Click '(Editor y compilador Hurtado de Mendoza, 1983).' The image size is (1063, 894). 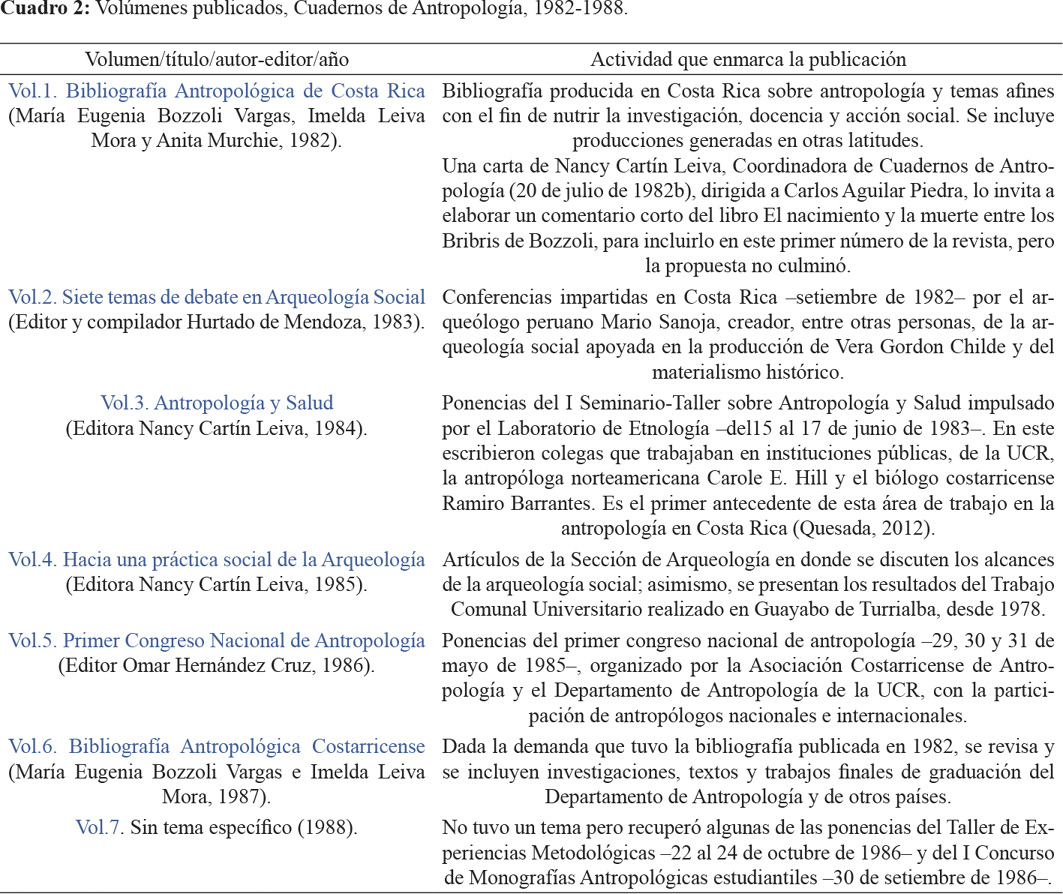pyautogui.click(x=216, y=322)
